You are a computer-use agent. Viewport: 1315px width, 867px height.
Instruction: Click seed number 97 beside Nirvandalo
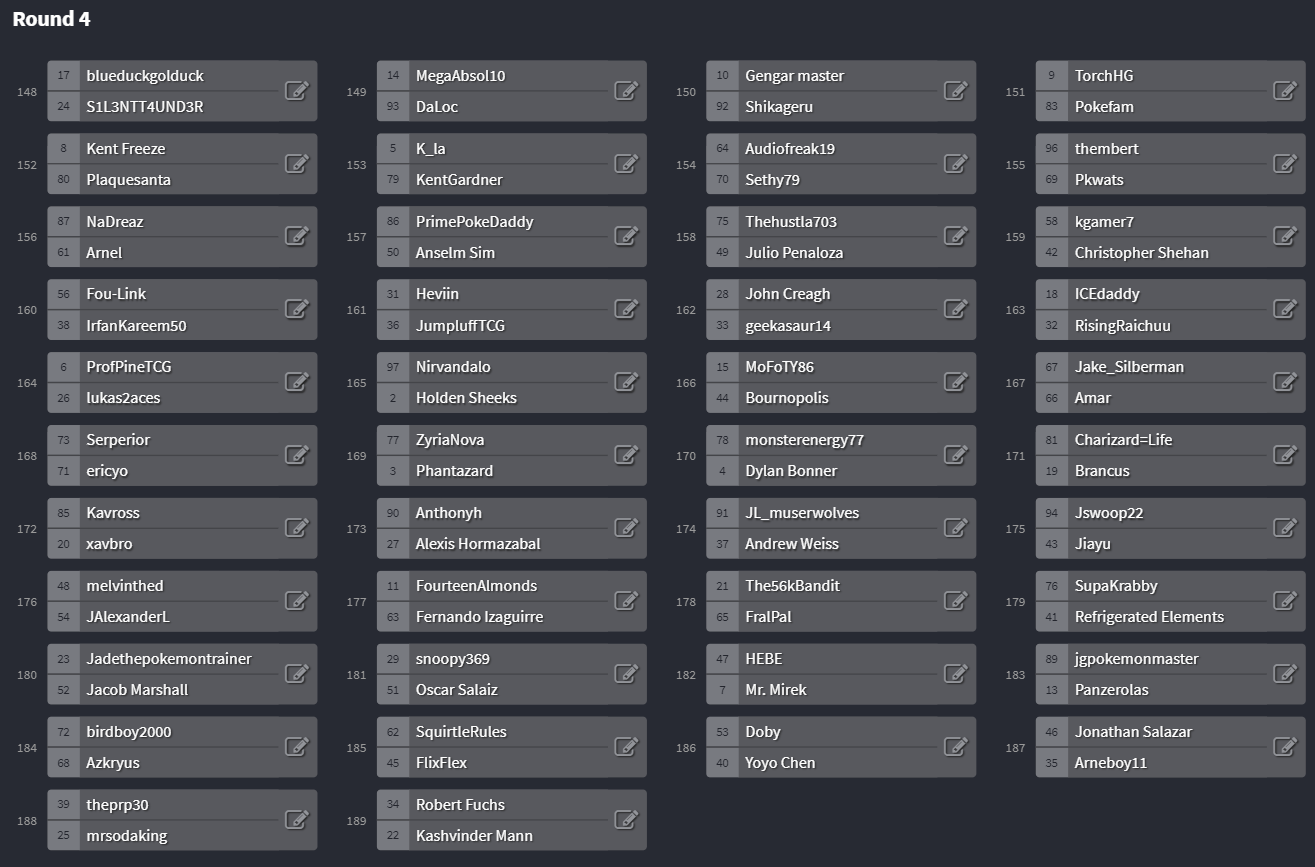click(393, 367)
